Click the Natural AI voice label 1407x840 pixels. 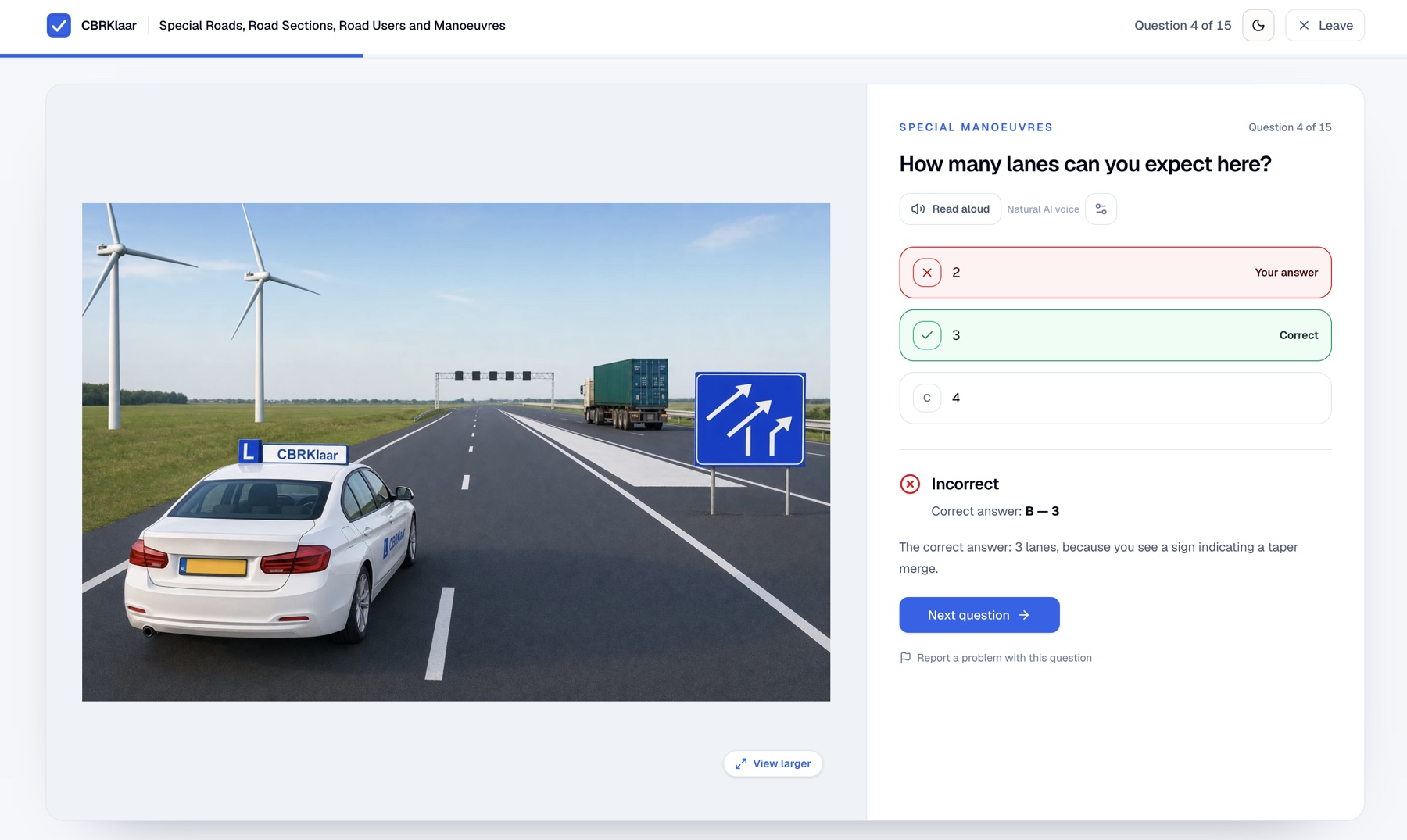click(x=1043, y=209)
